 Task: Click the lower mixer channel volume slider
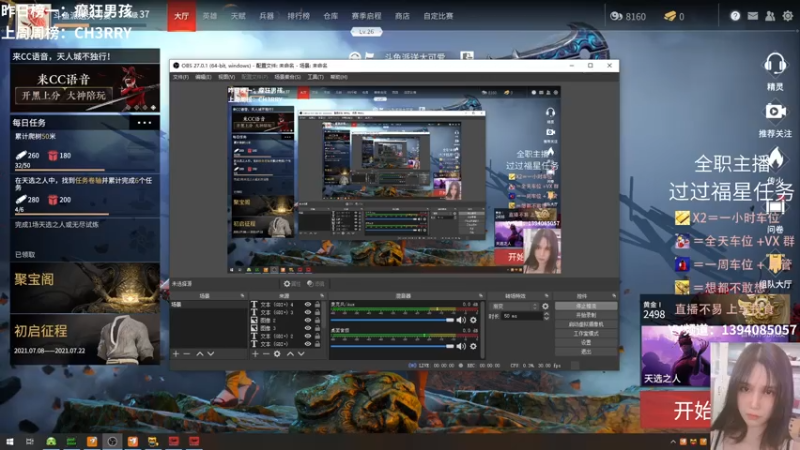[392, 346]
